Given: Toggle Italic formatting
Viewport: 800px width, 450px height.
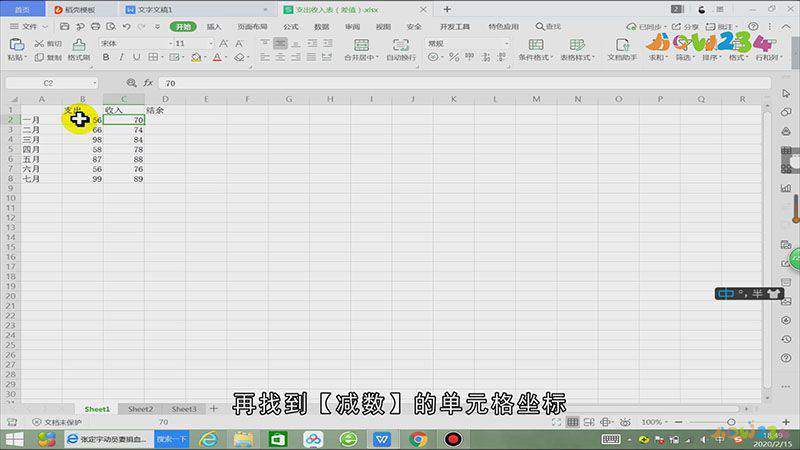Looking at the screenshot, I should 121,58.
